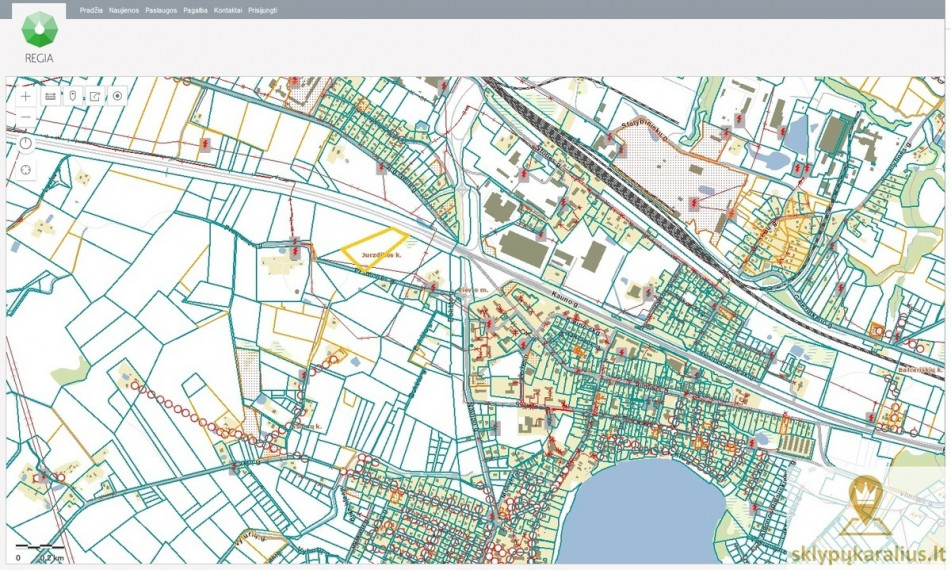Image resolution: width=951 pixels, height=570 pixels.
Task: Open the ruler measurement tool
Action: (x=50, y=96)
